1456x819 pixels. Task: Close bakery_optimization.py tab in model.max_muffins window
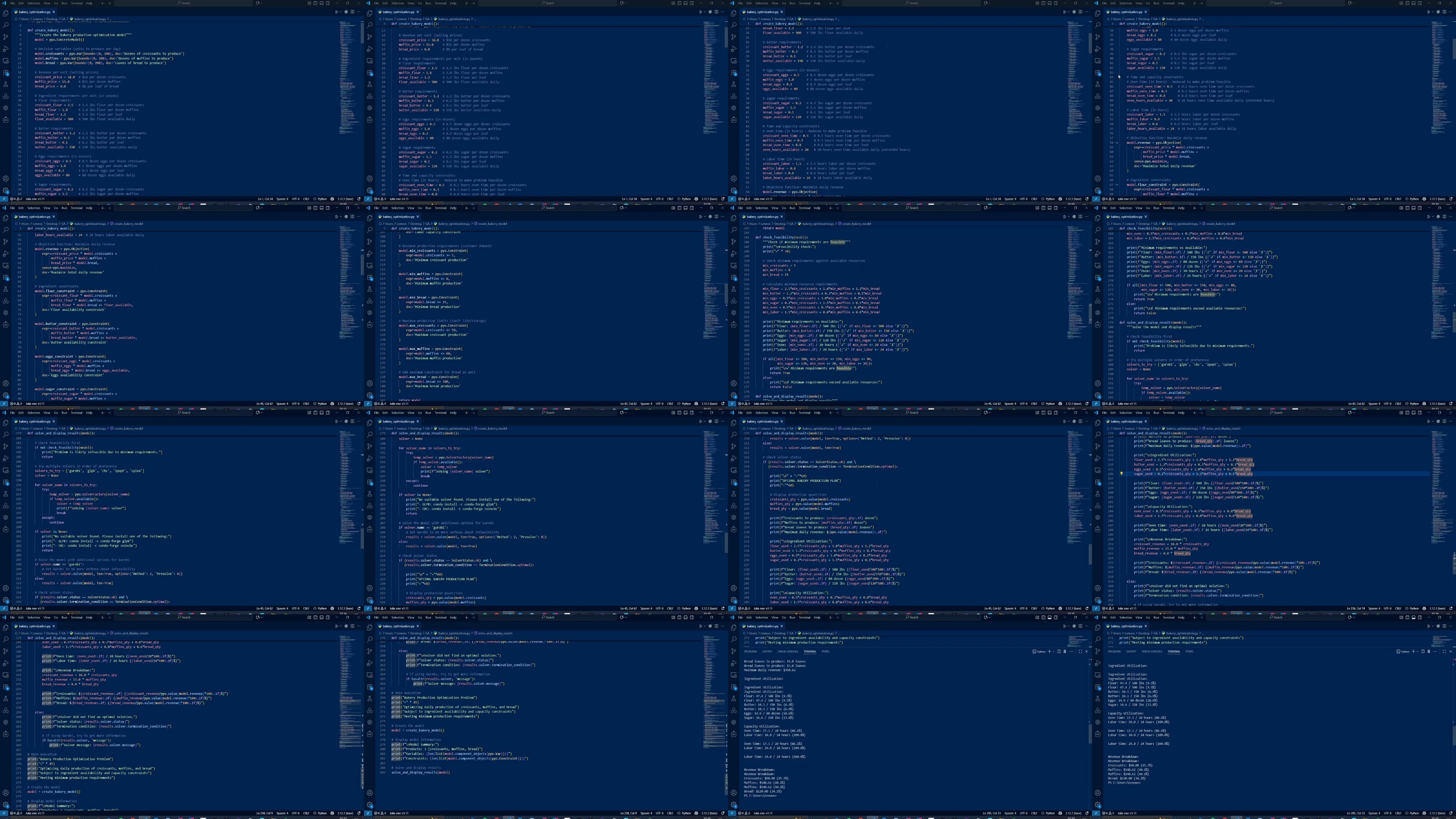point(418,217)
